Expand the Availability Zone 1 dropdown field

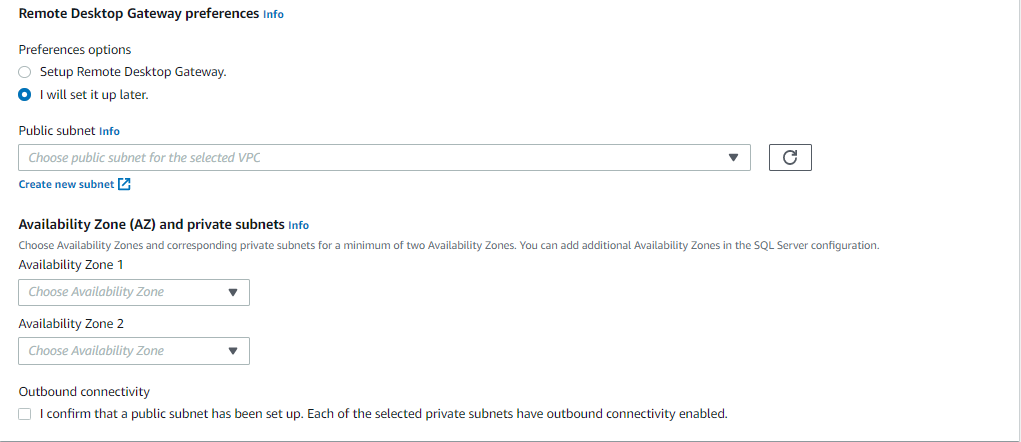(134, 292)
